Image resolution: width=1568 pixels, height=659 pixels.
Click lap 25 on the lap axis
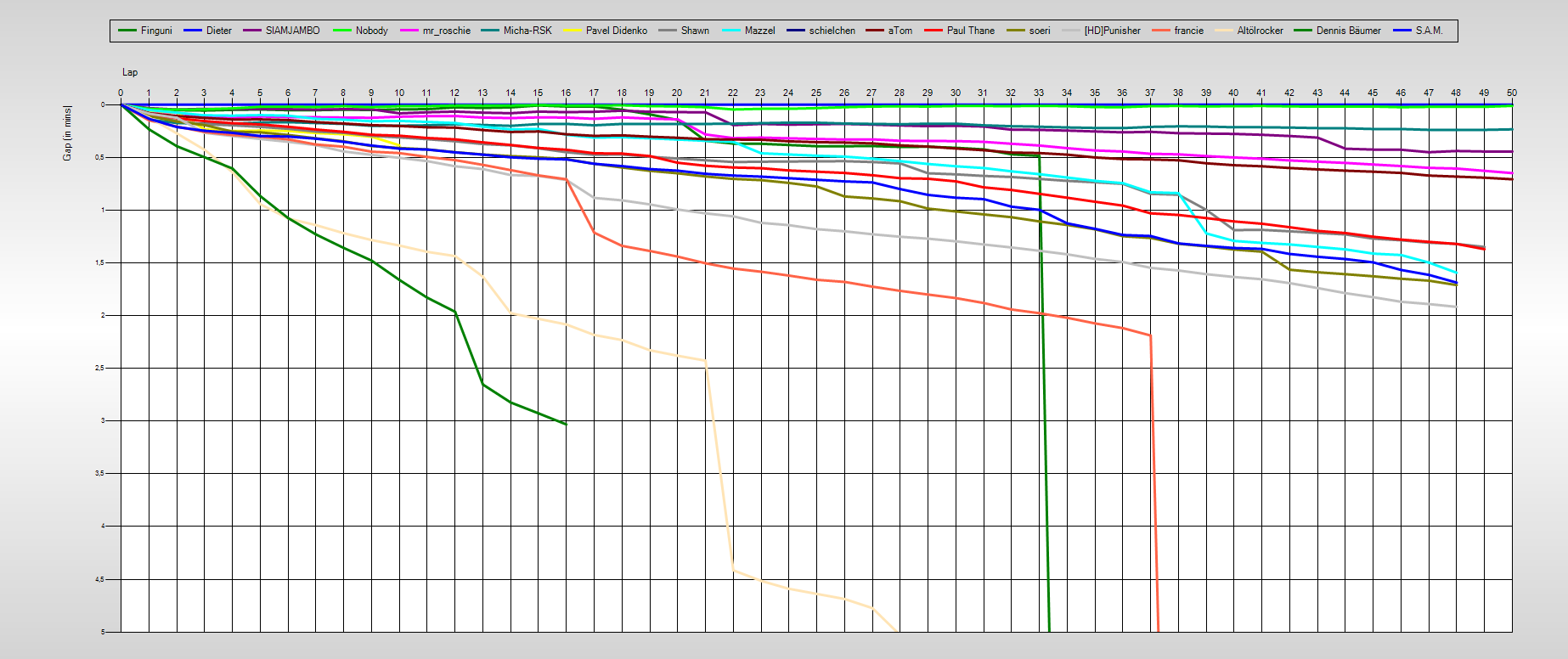click(815, 93)
